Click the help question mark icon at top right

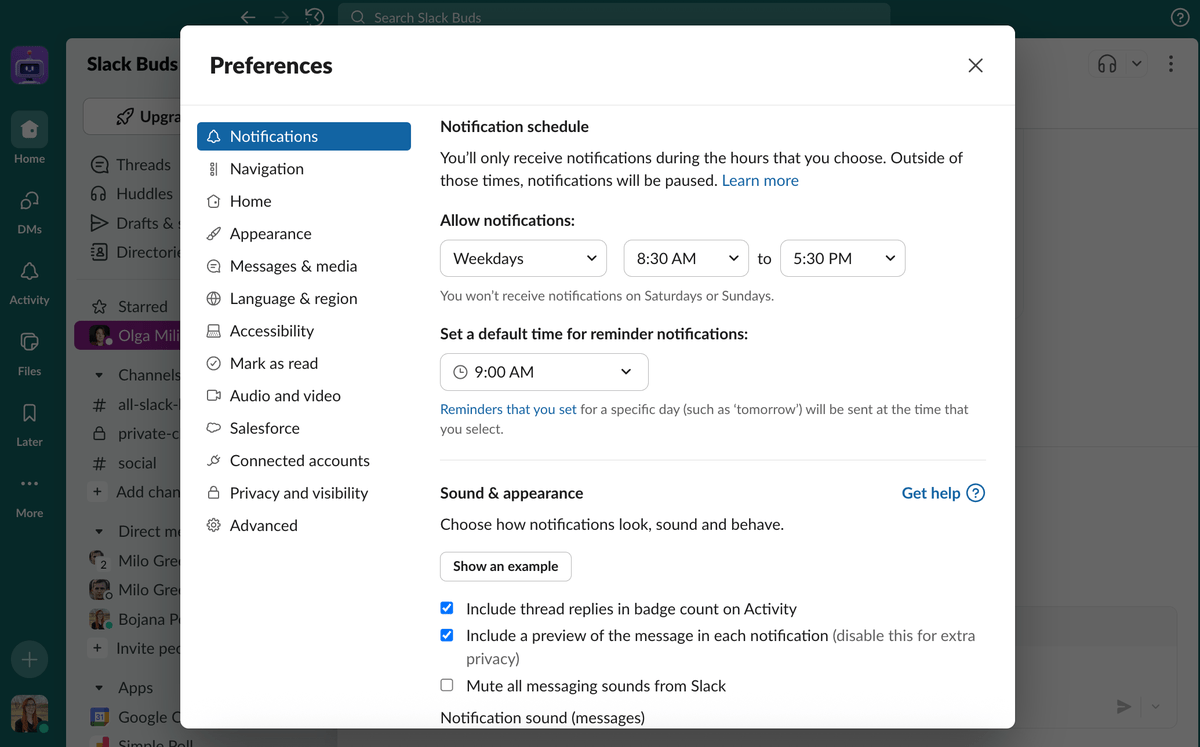pos(1179,17)
